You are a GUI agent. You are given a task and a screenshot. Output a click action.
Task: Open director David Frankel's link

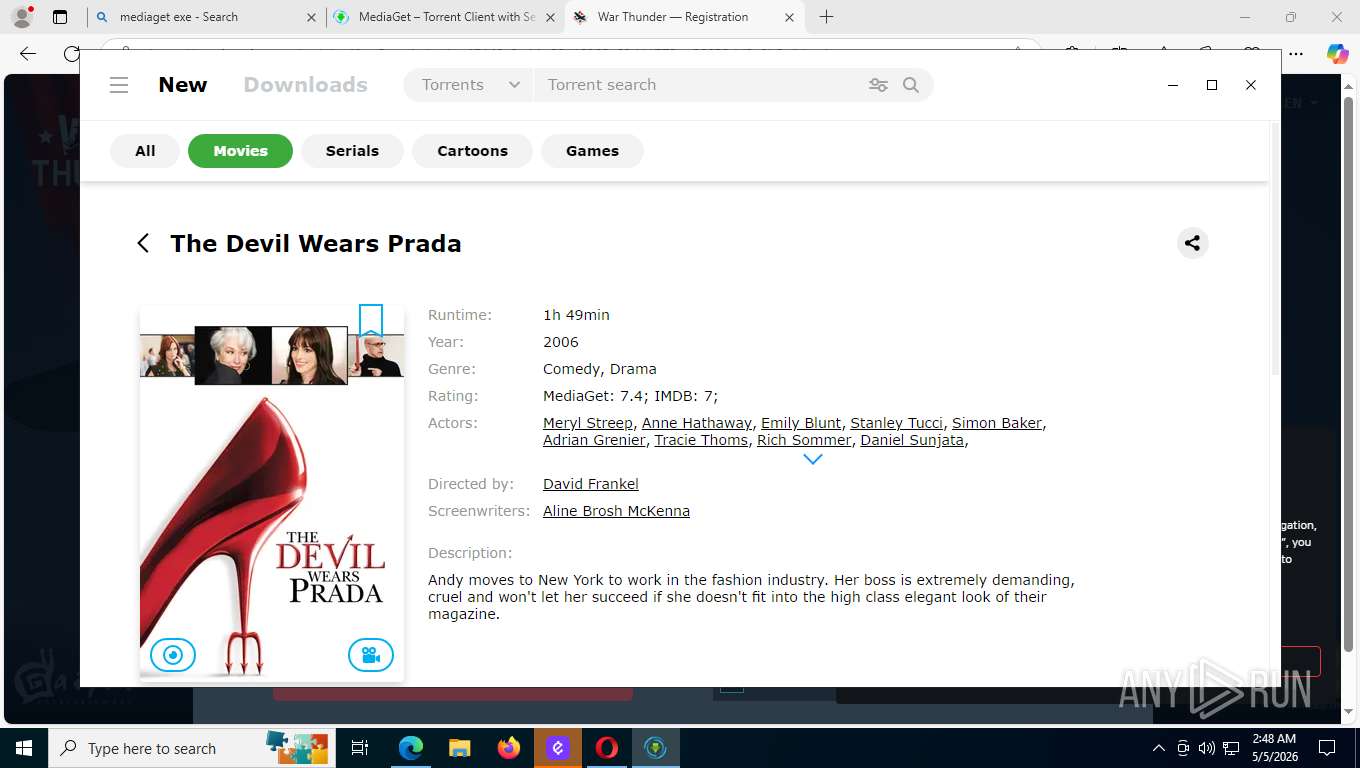click(x=591, y=484)
